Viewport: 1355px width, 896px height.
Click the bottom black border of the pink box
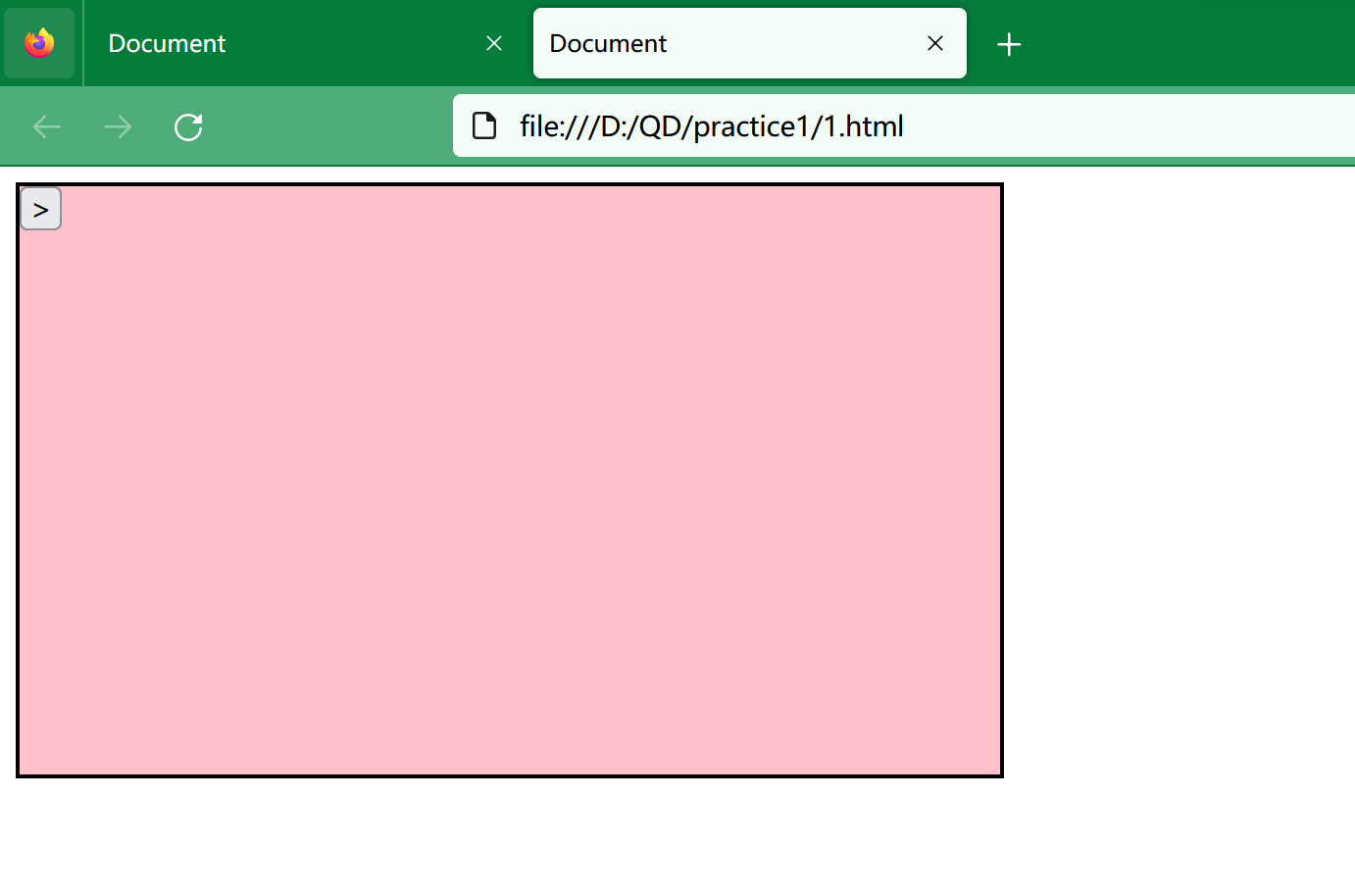[x=510, y=775]
